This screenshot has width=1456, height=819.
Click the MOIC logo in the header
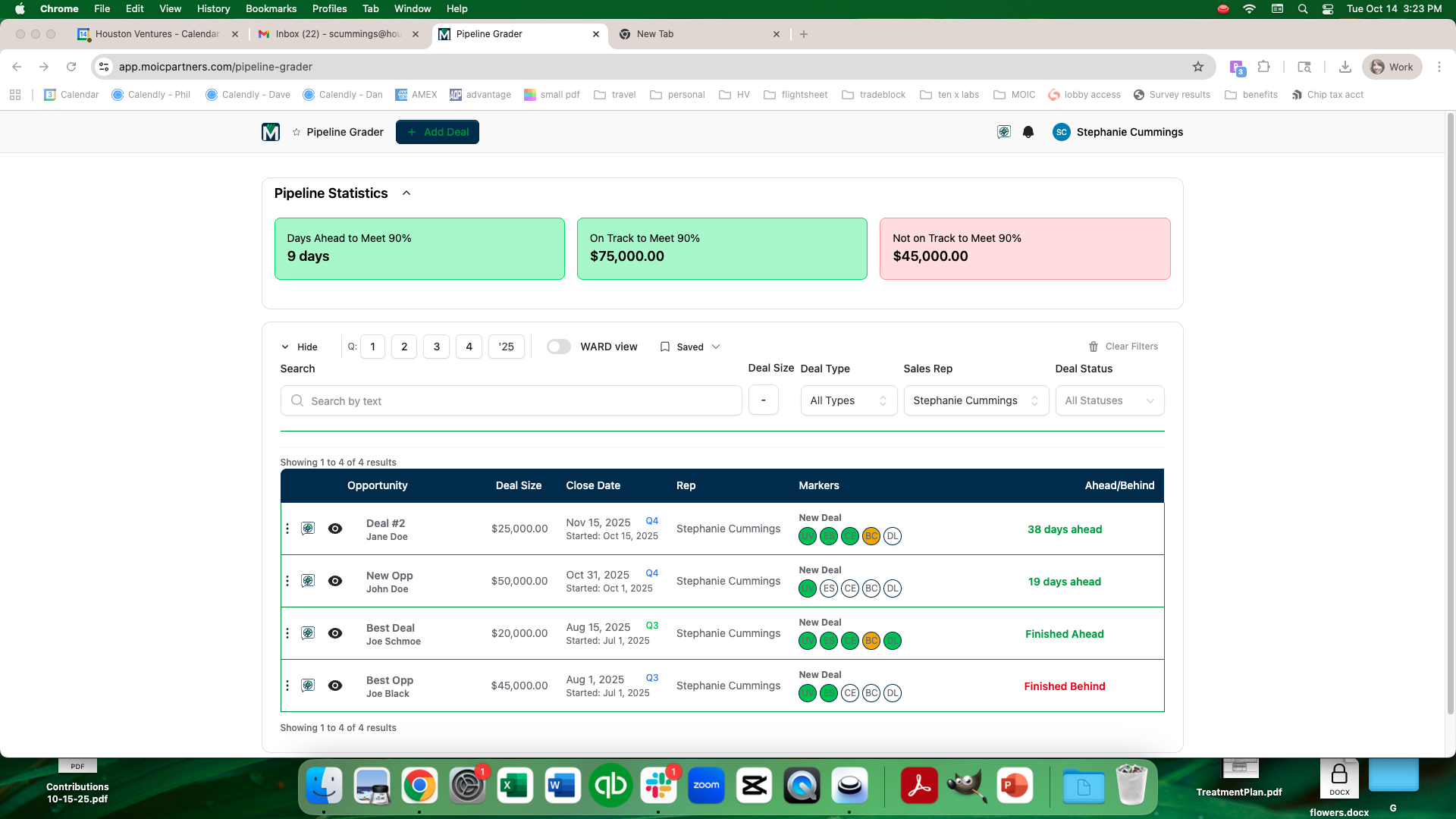[x=271, y=132]
